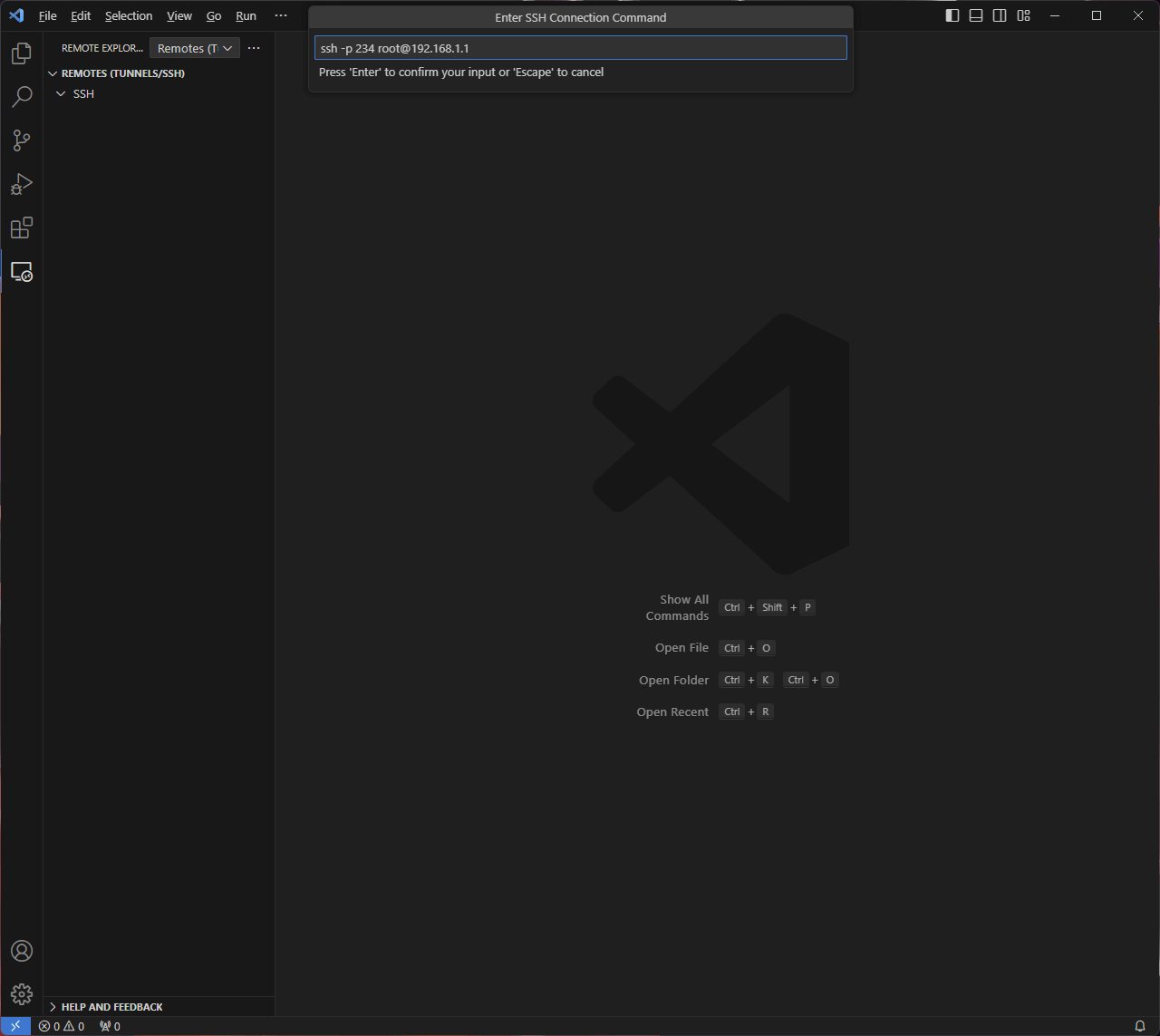The height and width of the screenshot is (1036, 1160).
Task: Open the Go menu
Action: pyautogui.click(x=214, y=16)
